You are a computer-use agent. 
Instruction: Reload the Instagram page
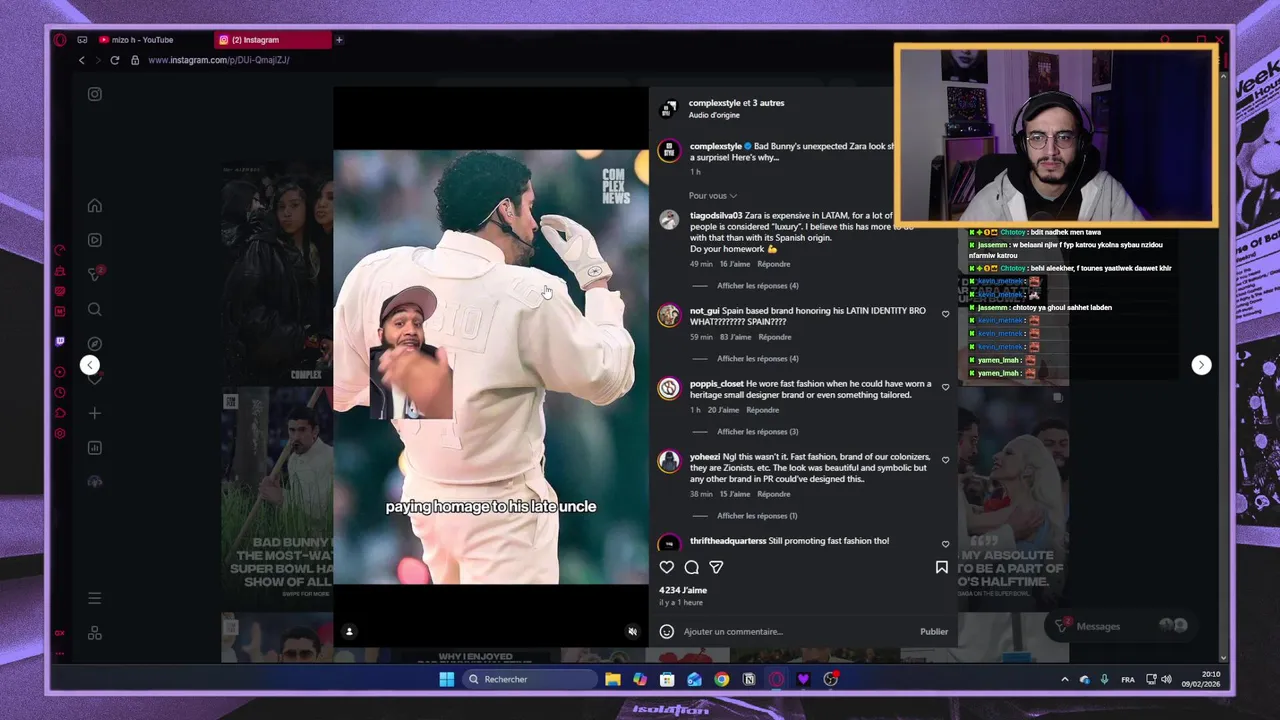coord(115,60)
